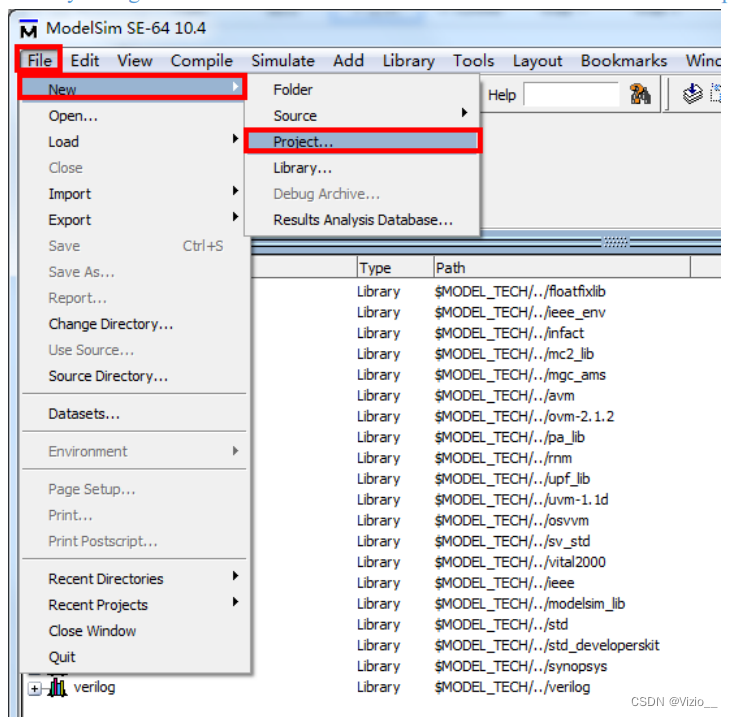
Task: Open Datasets... from File menu
Action: 132,414
